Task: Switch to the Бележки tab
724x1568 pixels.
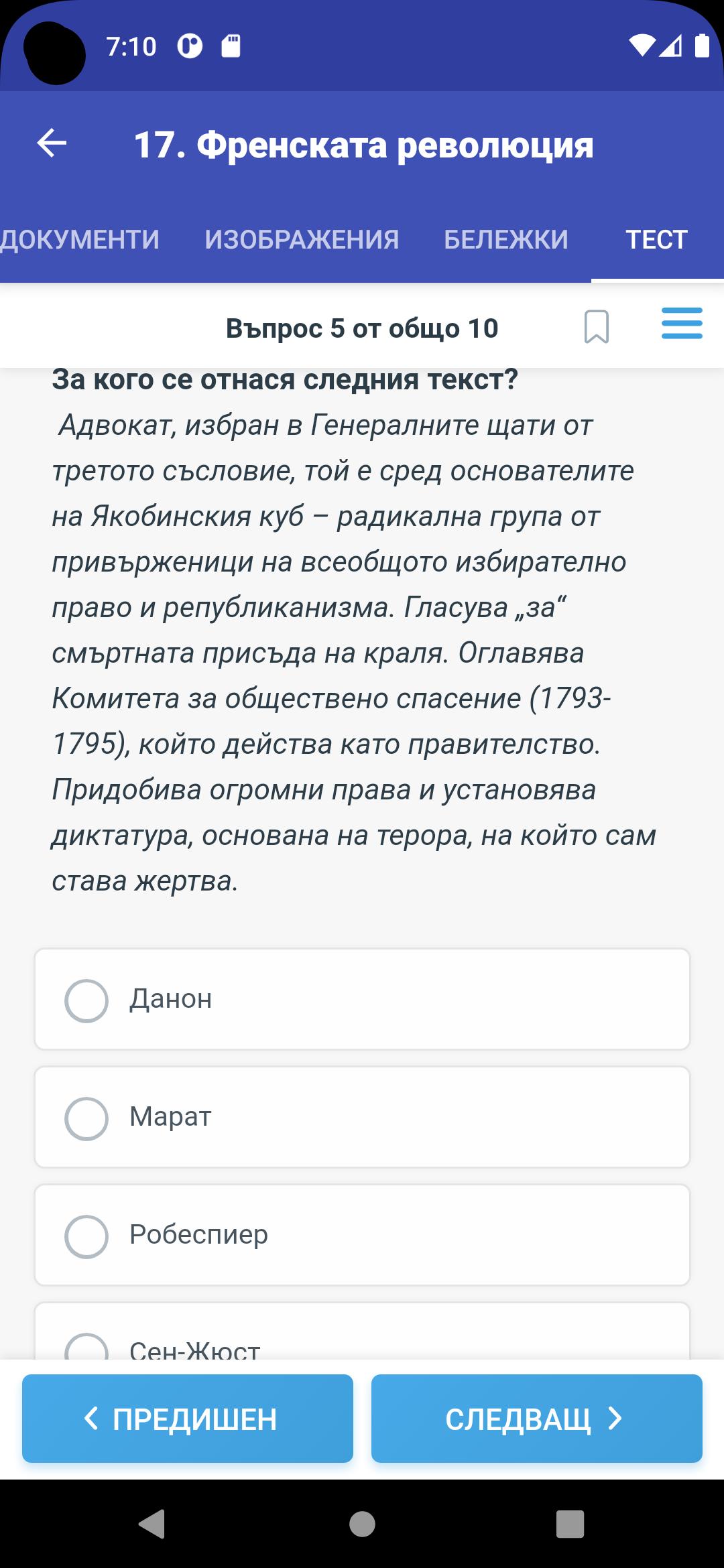Action: point(505,239)
